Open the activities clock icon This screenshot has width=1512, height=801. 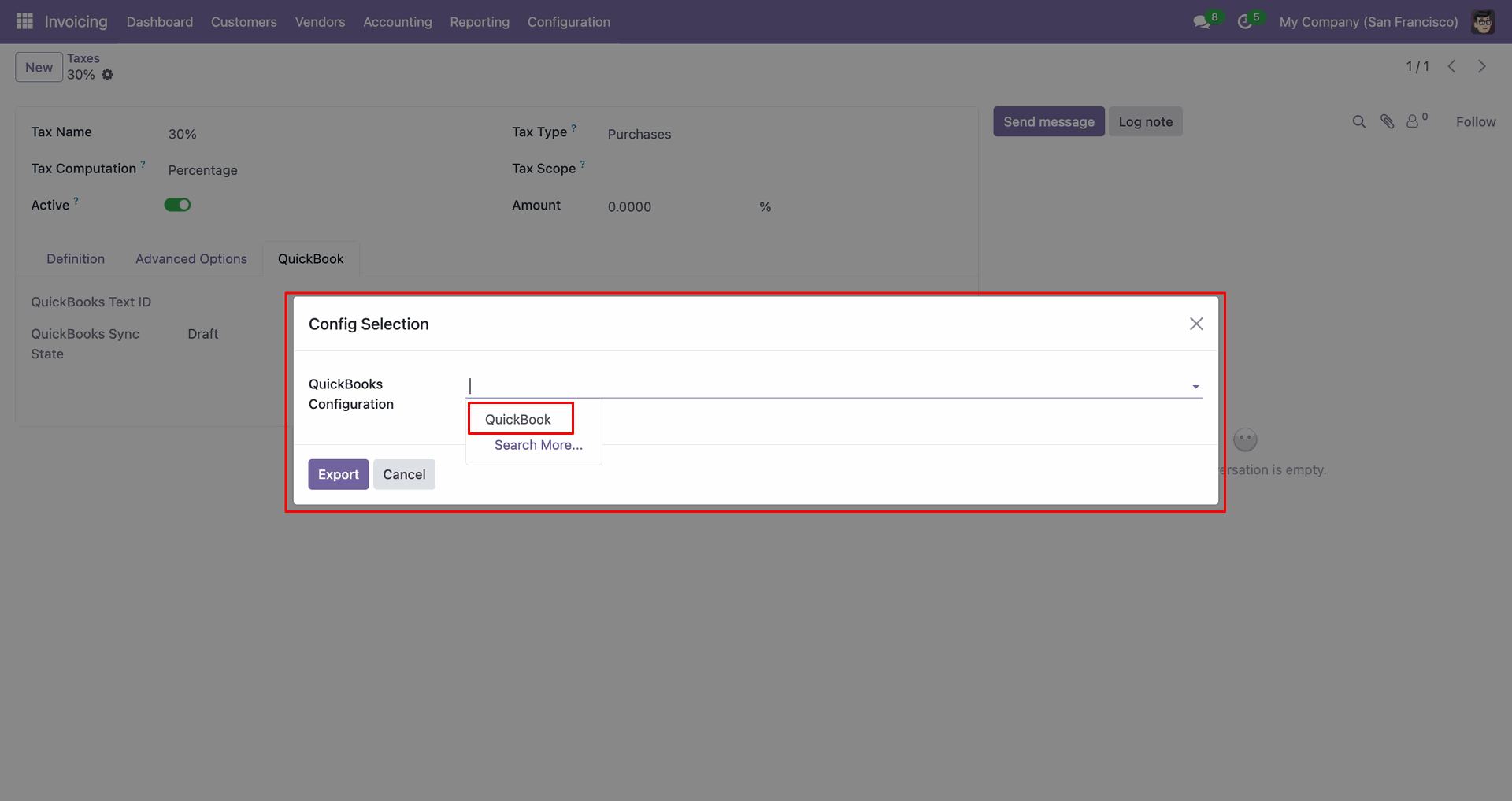tap(1244, 22)
